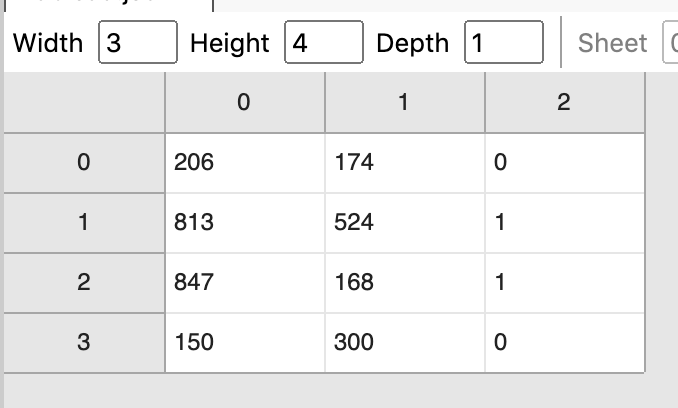Click the cell containing 150
The image size is (678, 408).
[245, 343]
